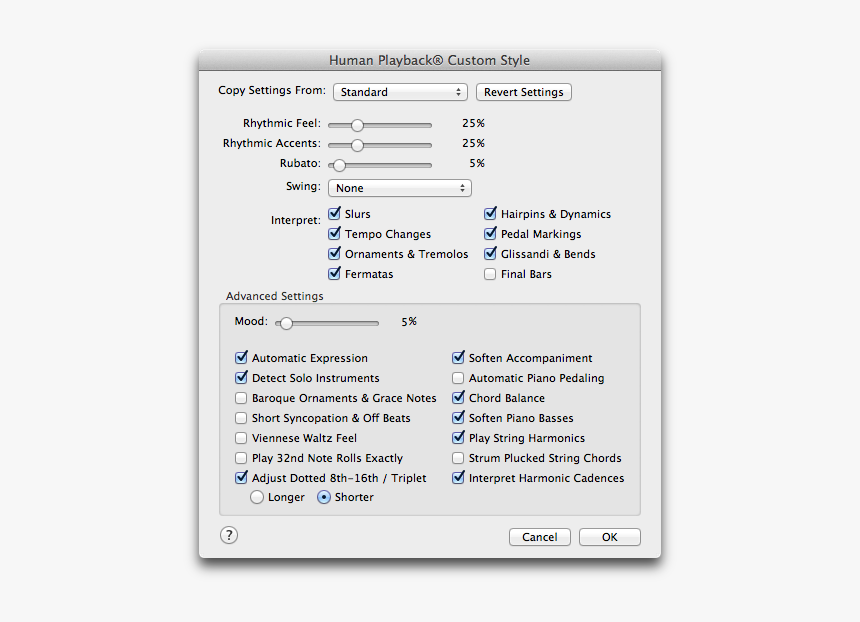Click the Mood slider handle

[286, 324]
